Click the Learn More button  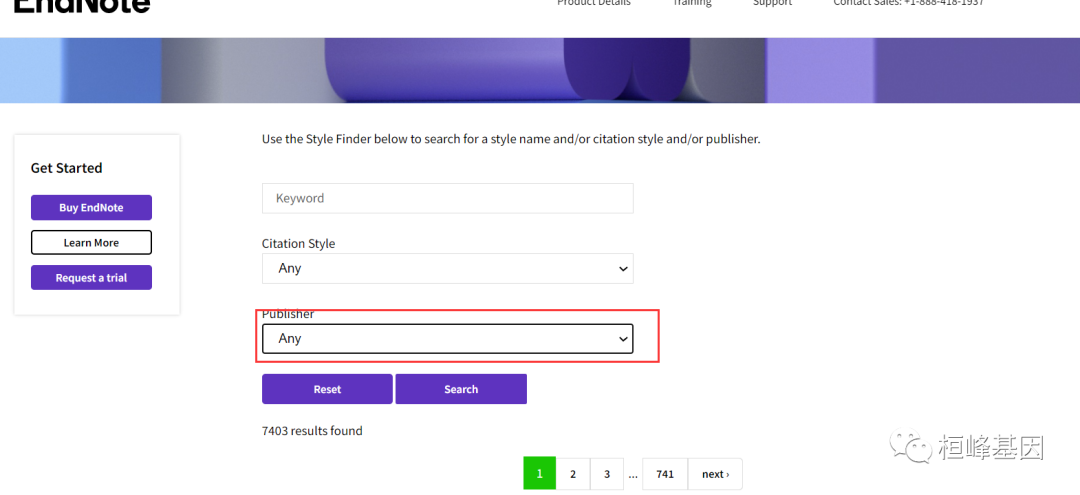(91, 243)
